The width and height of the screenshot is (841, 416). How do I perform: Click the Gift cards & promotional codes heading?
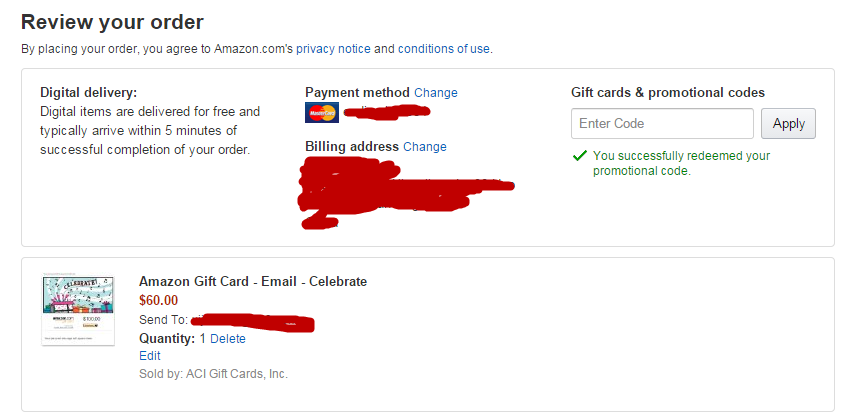pyautogui.click(x=668, y=93)
